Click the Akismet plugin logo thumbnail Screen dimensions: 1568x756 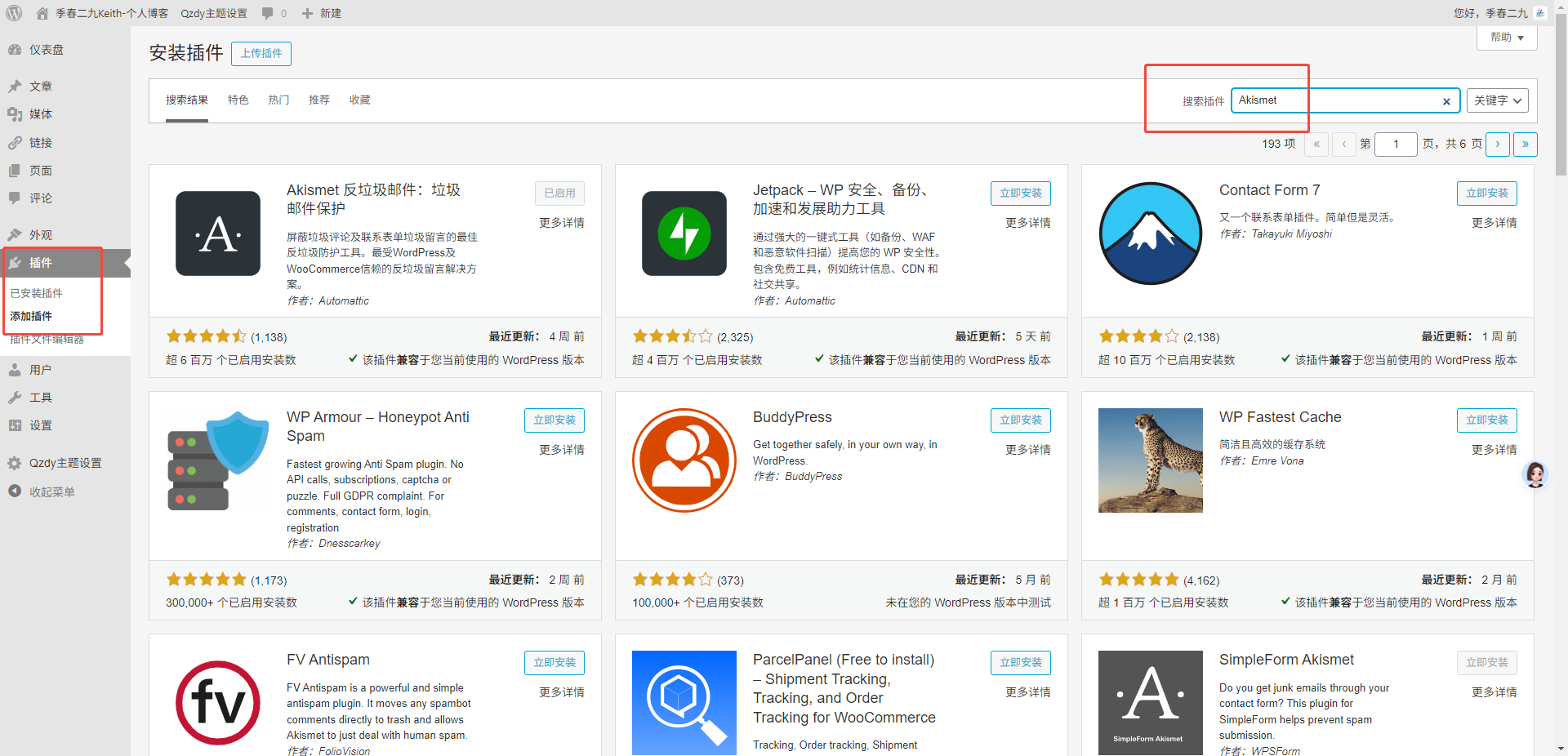click(x=218, y=233)
